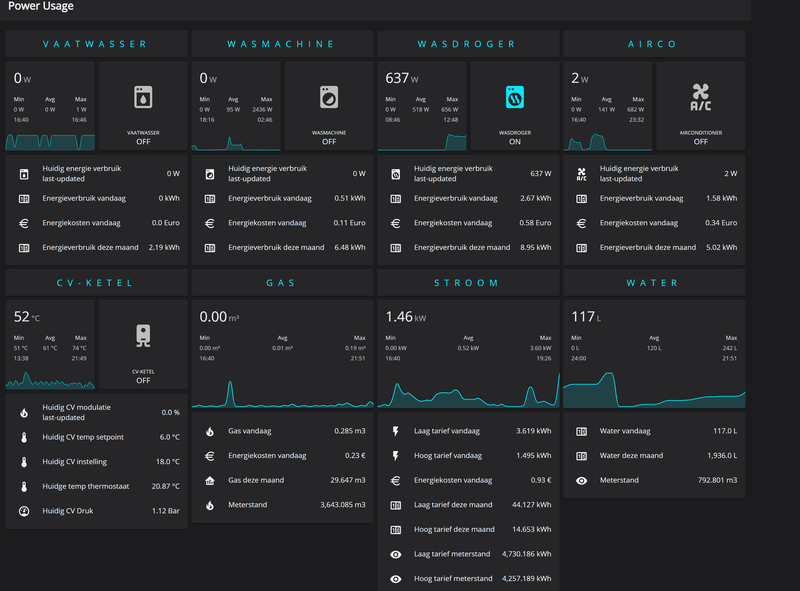This screenshot has height=591, width=800.
Task: Click meter icon beside Water vandaag
Action: click(x=581, y=431)
